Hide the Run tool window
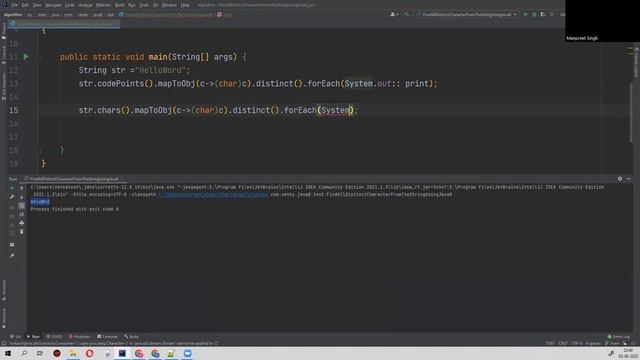 pyautogui.click(x=629, y=179)
